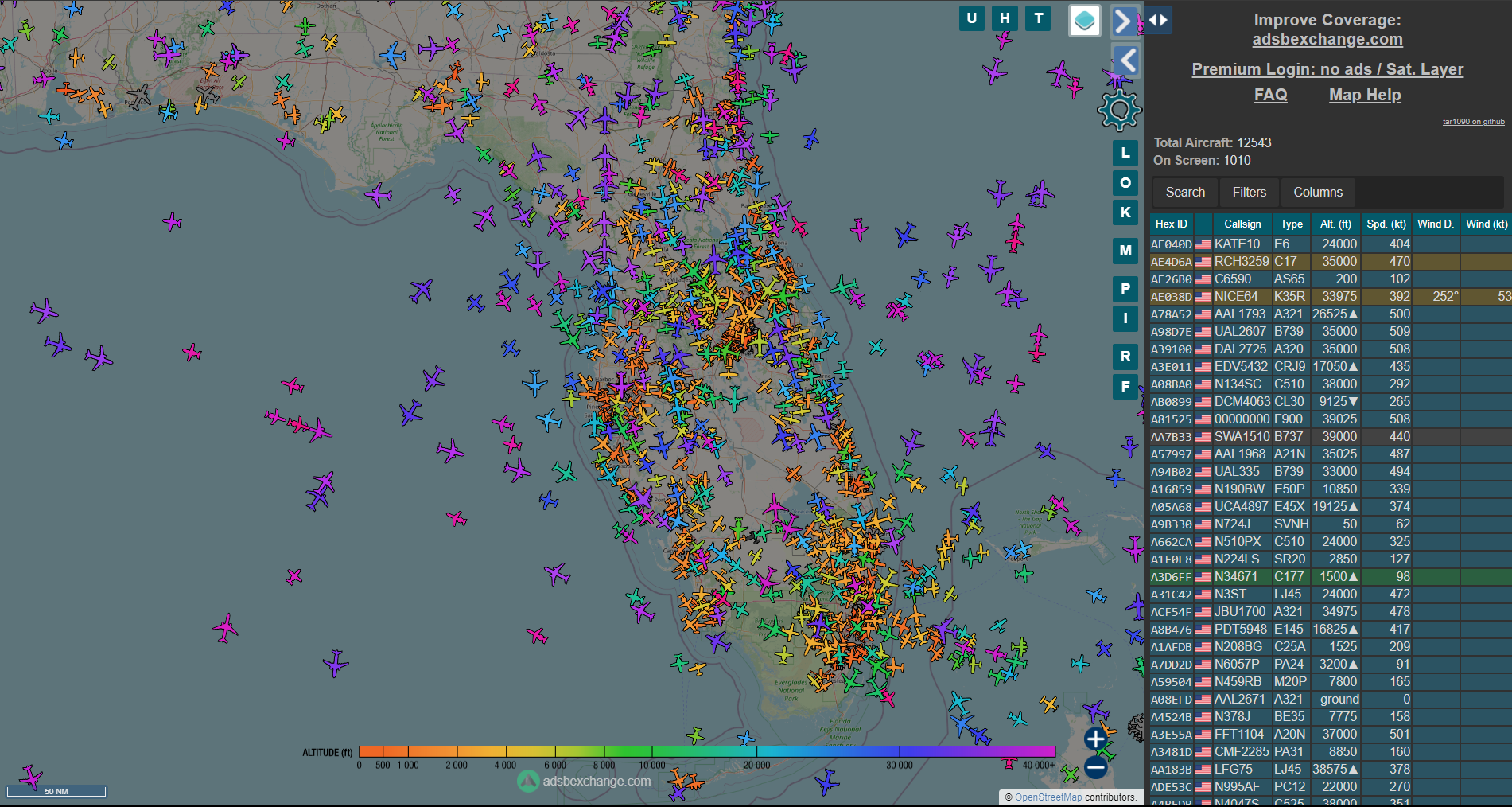1512x807 pixels.
Task: Toggle the T map button
Action: tap(1038, 18)
